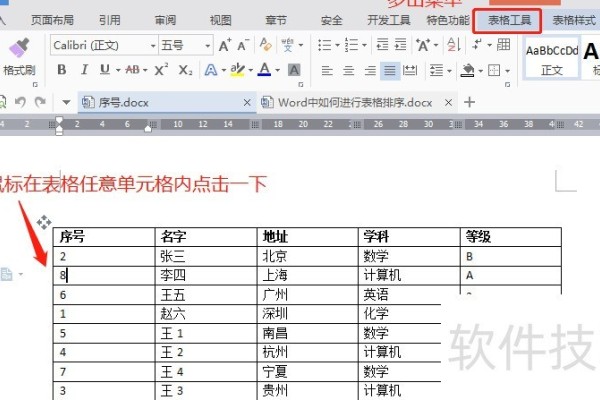
Task: Toggle underline formatting
Action: pos(104,70)
